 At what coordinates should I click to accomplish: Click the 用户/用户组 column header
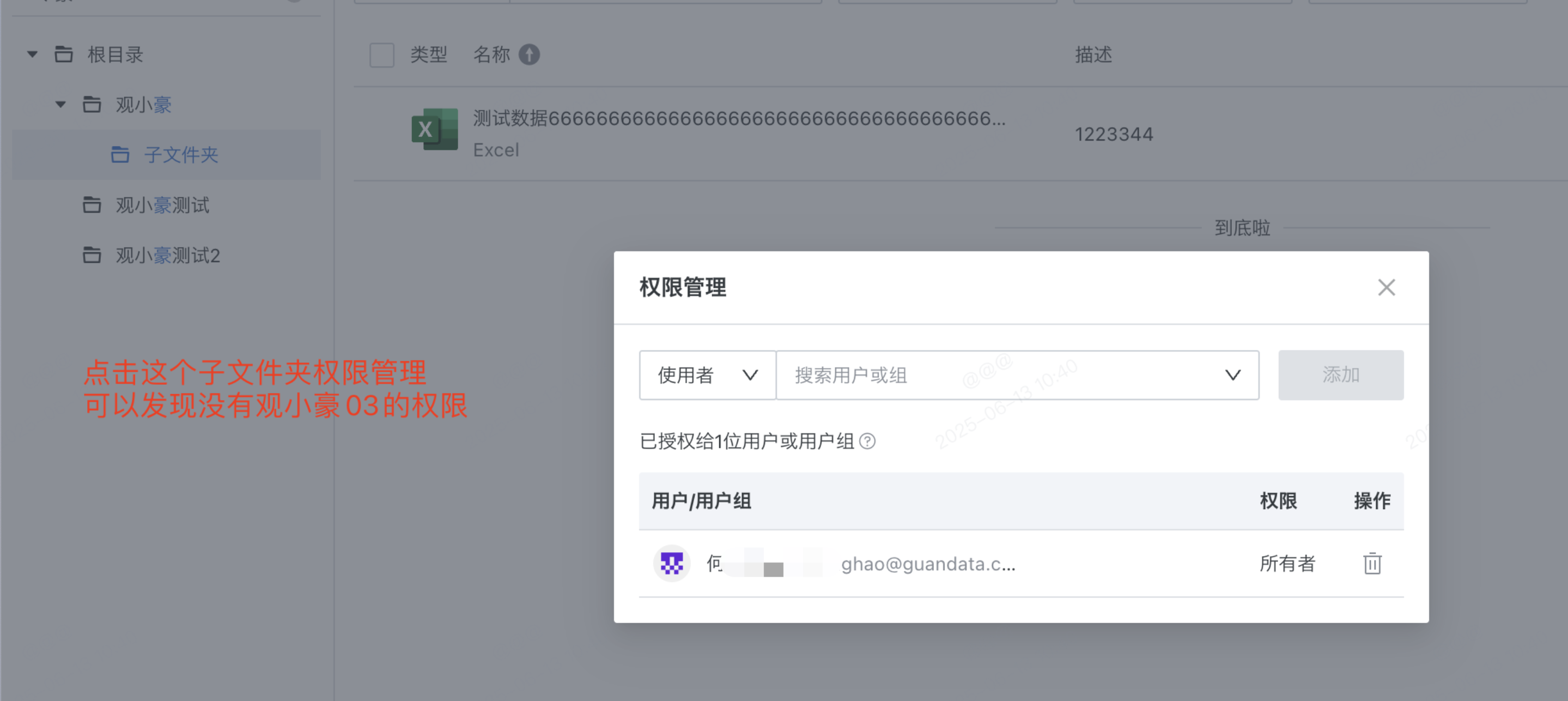tap(701, 500)
